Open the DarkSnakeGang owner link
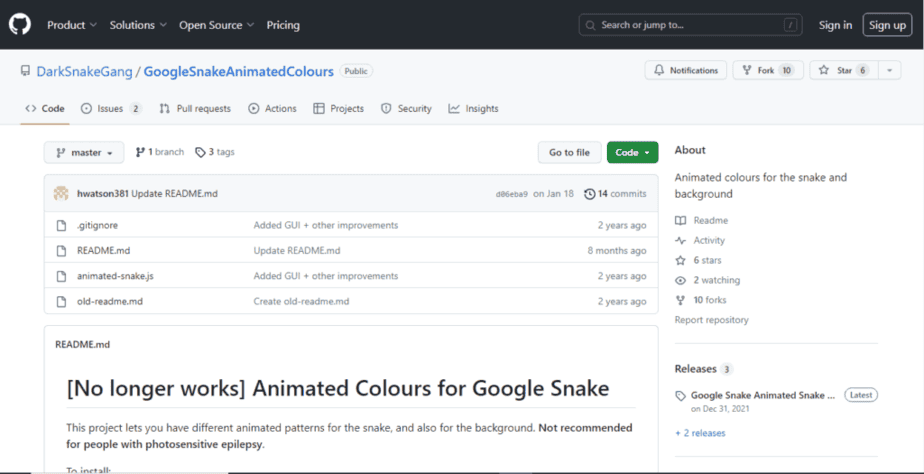 [84, 71]
